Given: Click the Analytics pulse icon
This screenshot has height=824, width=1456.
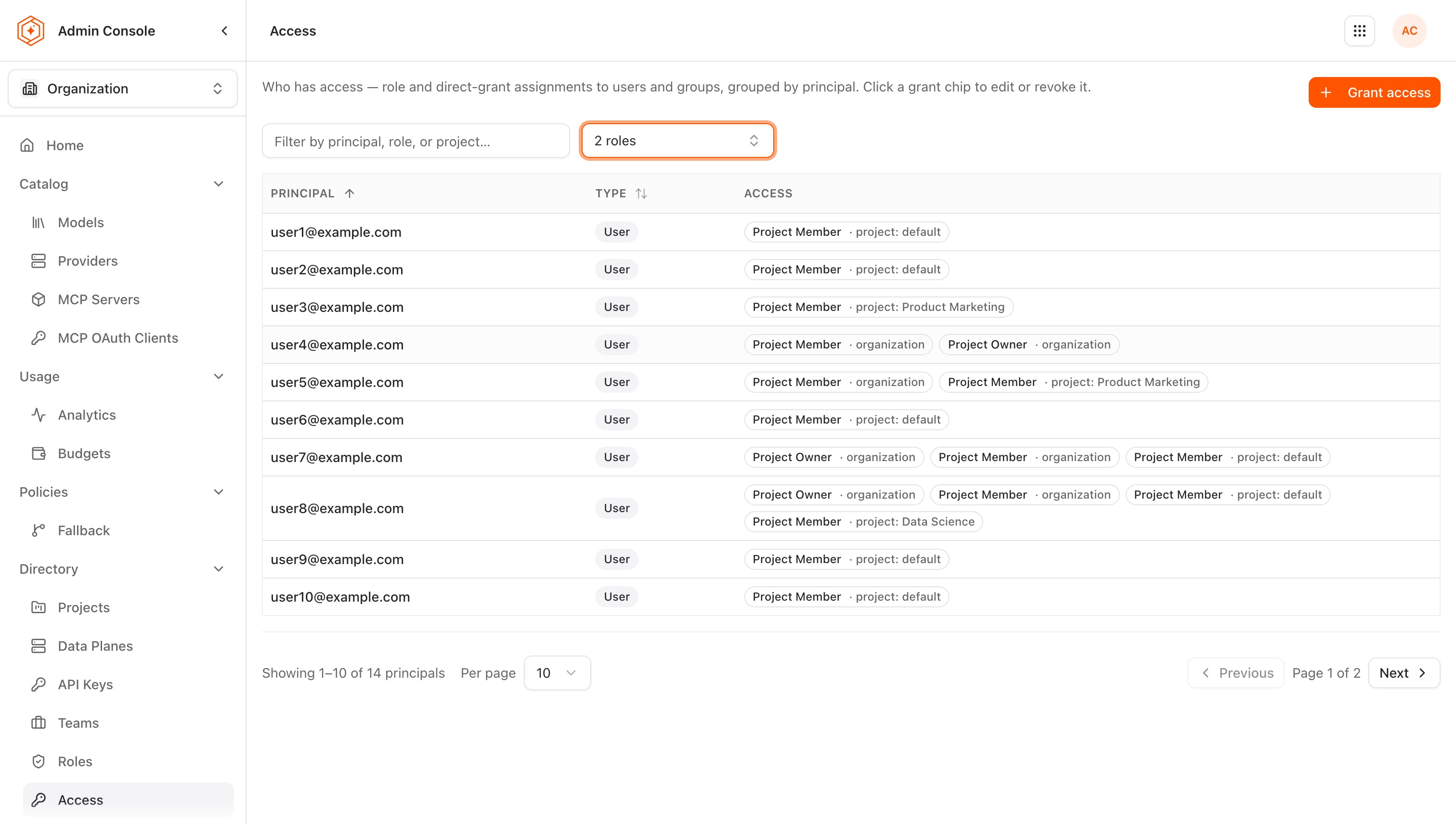Looking at the screenshot, I should [x=39, y=415].
